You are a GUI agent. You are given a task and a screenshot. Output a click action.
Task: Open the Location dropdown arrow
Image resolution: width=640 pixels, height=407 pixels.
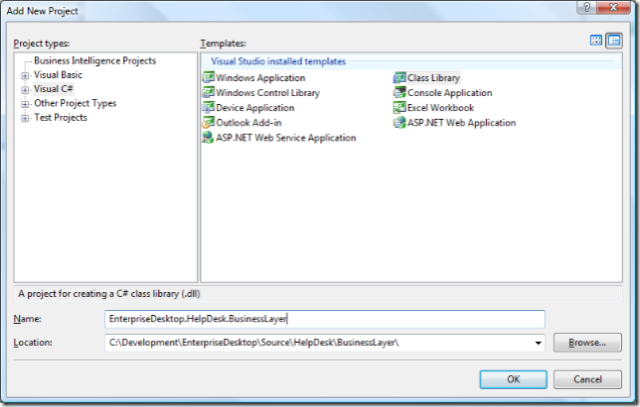(x=538, y=343)
